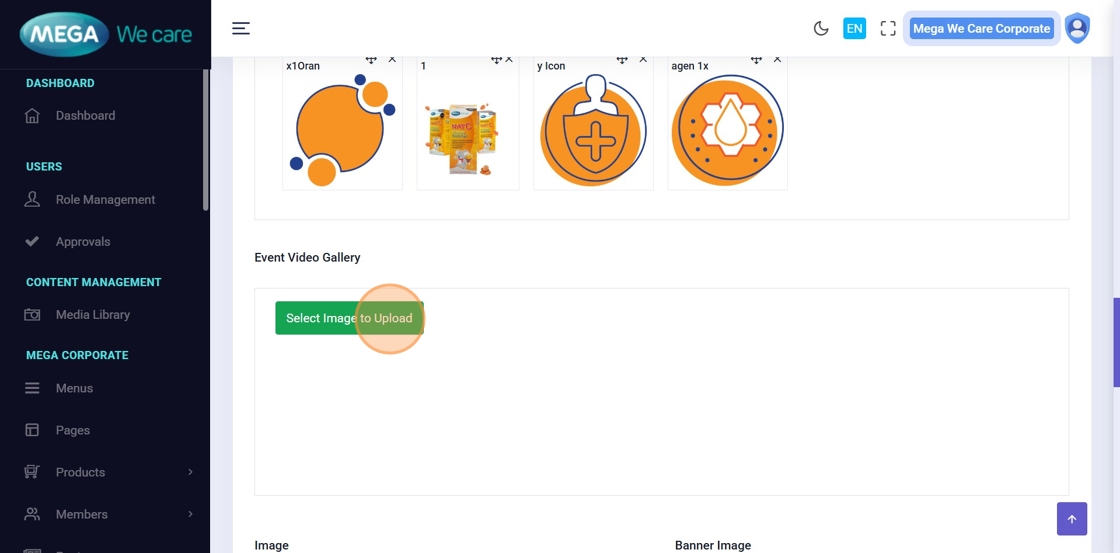Screen dimensions: 1120x553
Task: Delete the 'x1Oran' gallery image
Action: click(392, 60)
